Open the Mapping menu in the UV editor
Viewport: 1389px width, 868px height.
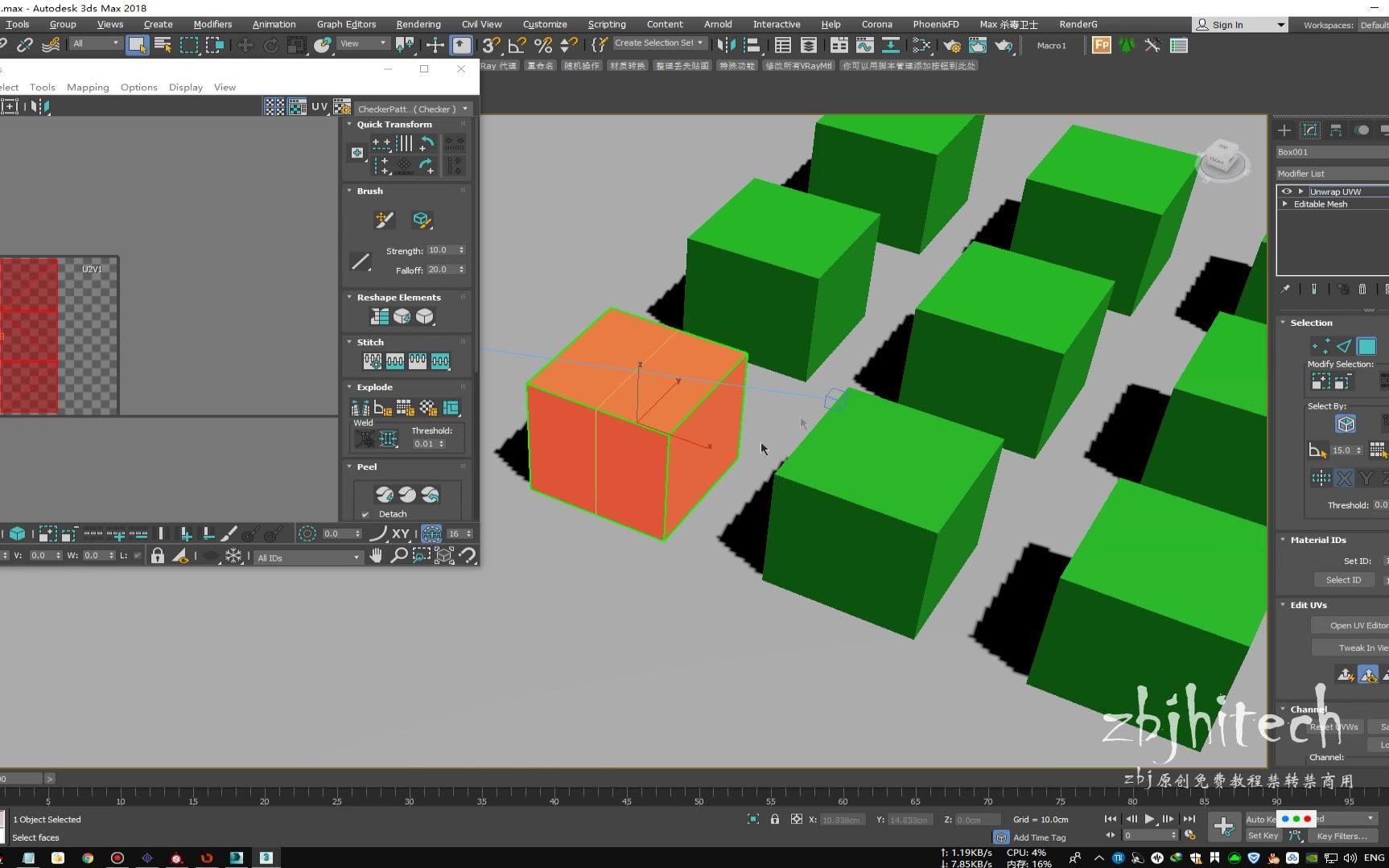coord(88,87)
